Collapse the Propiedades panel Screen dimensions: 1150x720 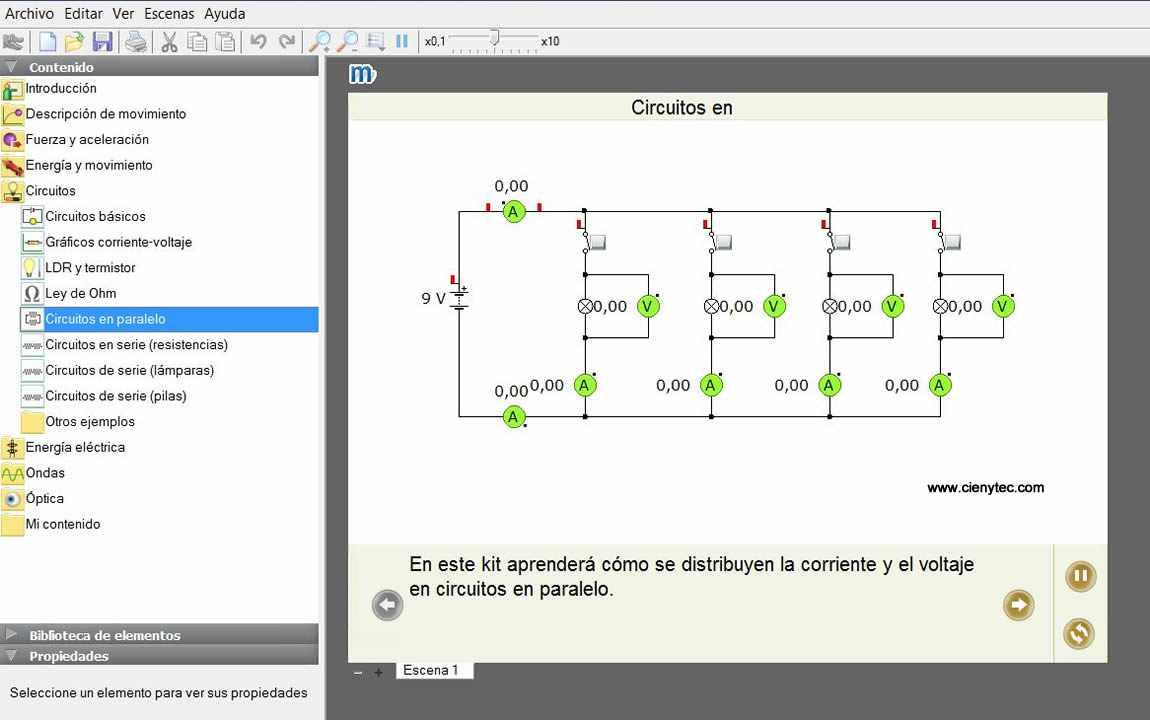pyautogui.click(x=68, y=656)
